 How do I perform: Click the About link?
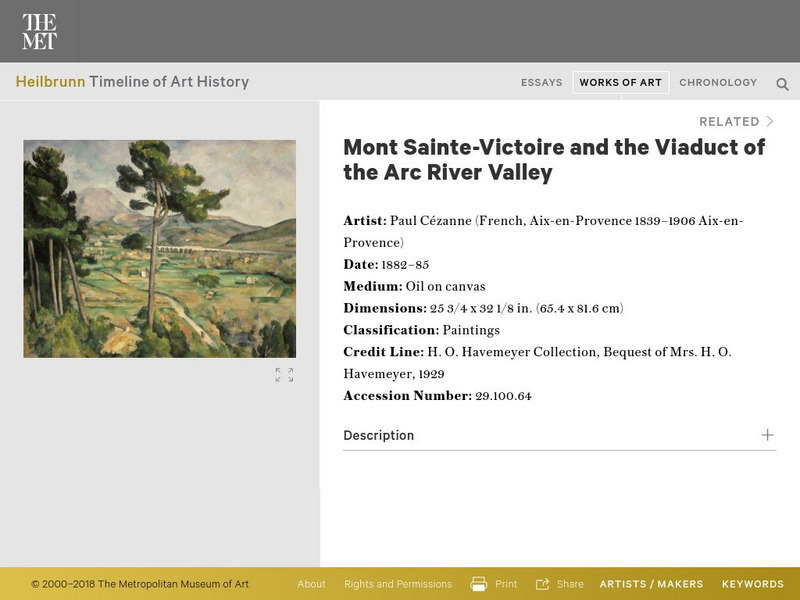(311, 584)
